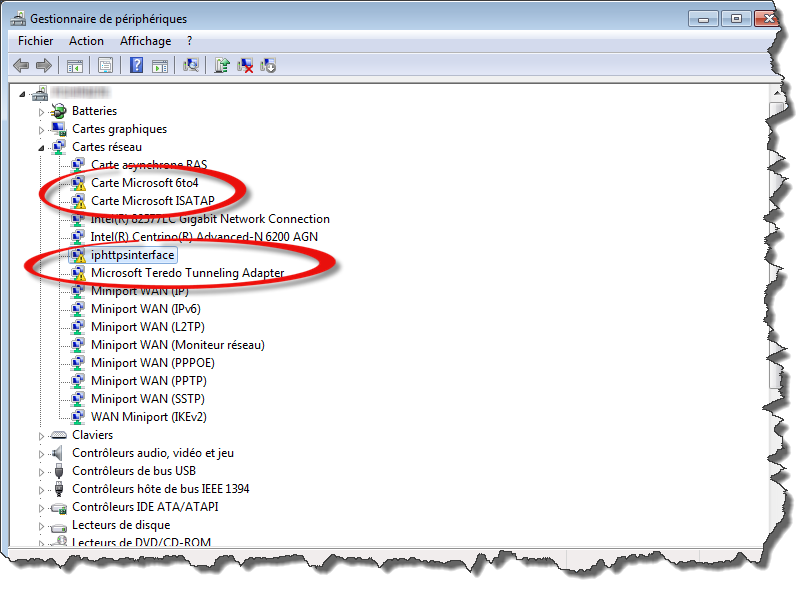Image resolution: width=810 pixels, height=594 pixels.
Task: Open the Affichage menu
Action: click(145, 41)
